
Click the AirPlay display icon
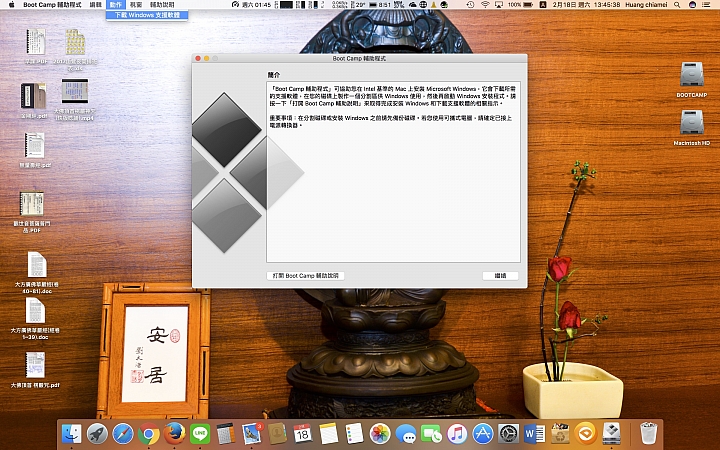[x=499, y=5]
